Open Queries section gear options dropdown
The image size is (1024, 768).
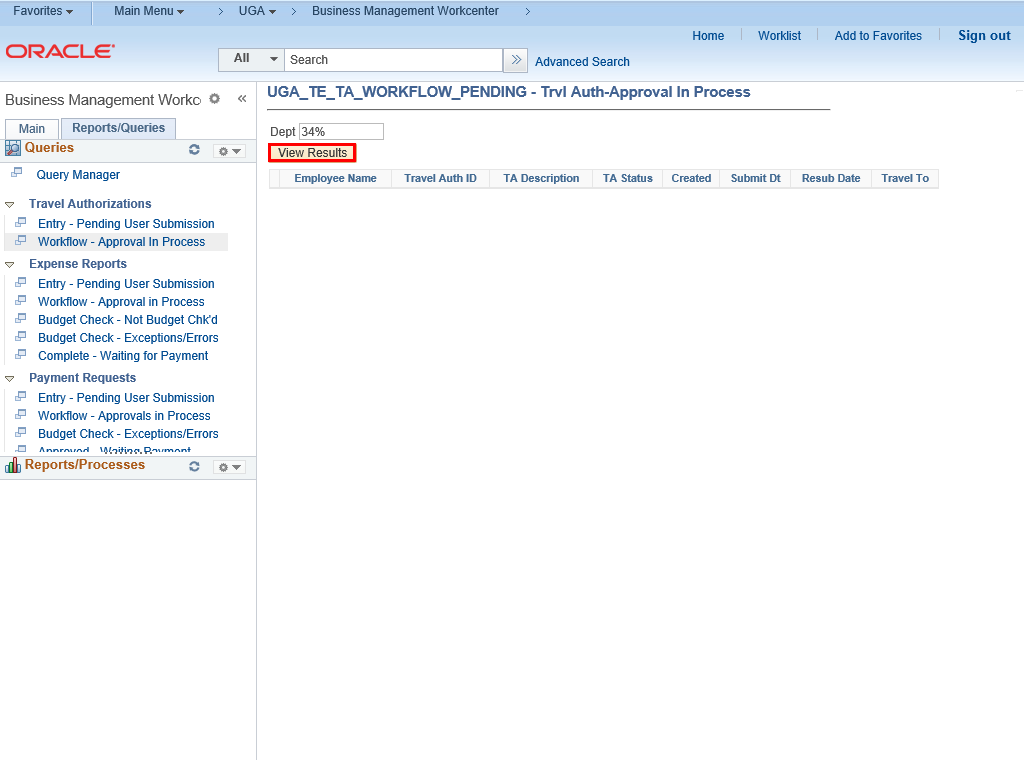click(x=229, y=151)
